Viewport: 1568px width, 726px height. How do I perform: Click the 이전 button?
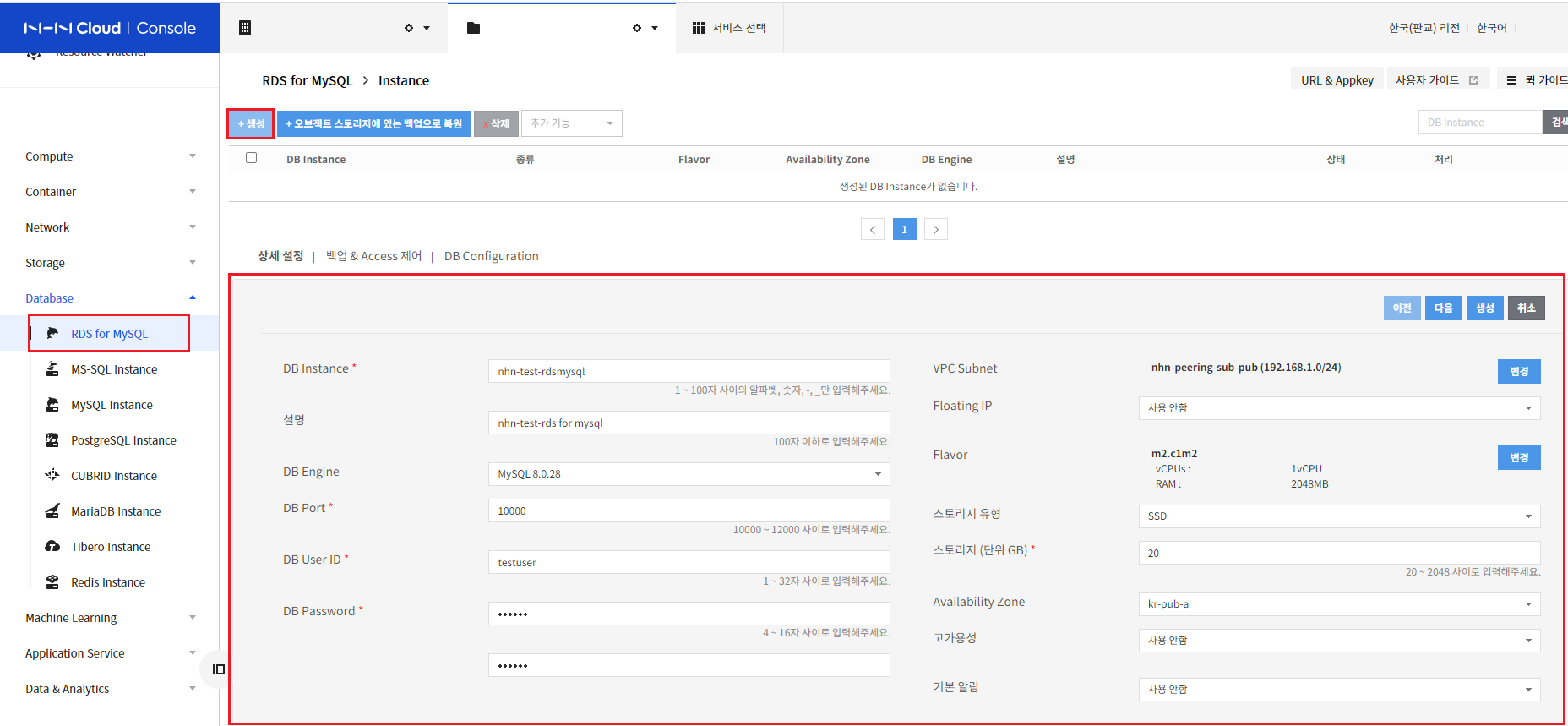[x=1402, y=308]
